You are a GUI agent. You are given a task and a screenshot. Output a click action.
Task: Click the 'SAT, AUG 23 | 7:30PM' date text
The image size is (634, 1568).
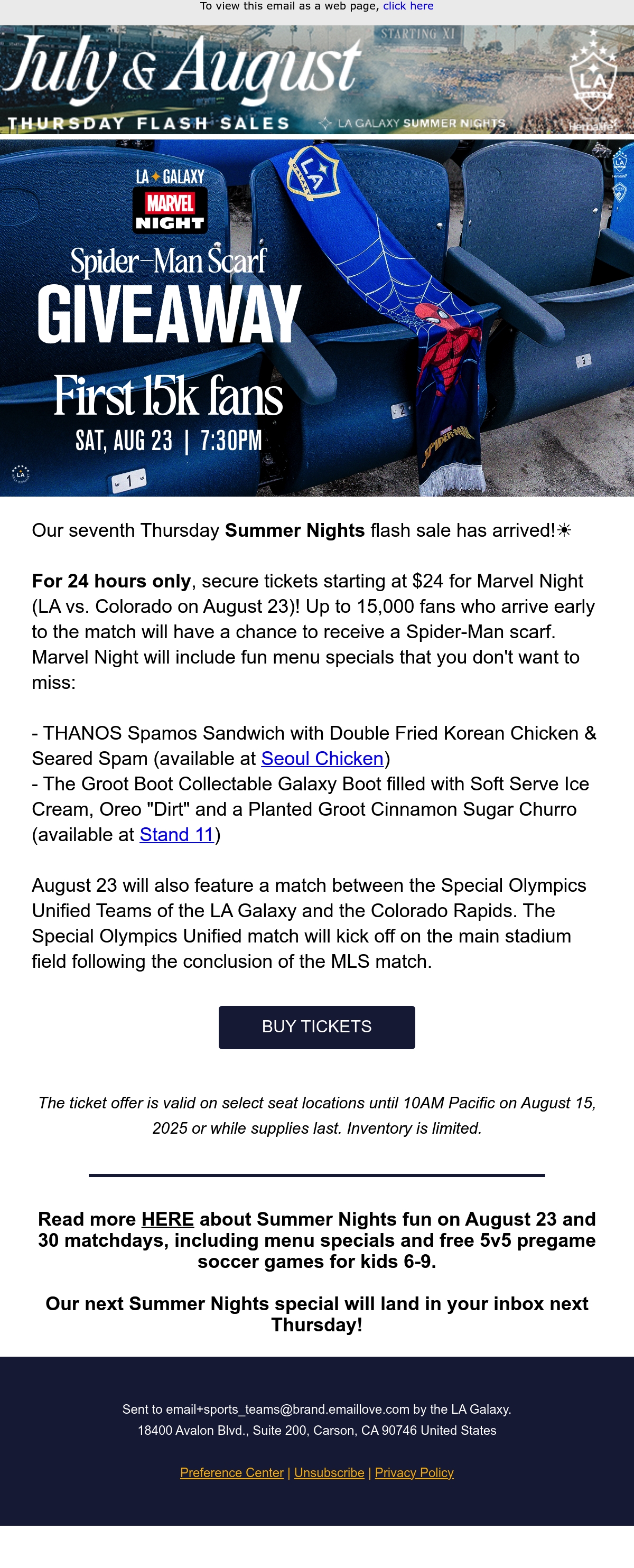point(169,440)
